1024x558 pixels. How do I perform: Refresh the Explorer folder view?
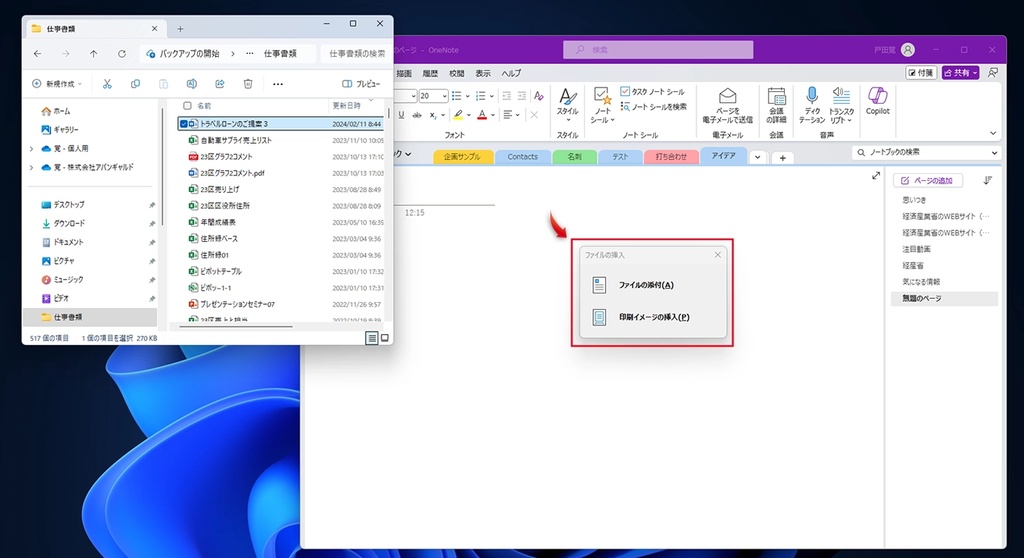pos(121,54)
